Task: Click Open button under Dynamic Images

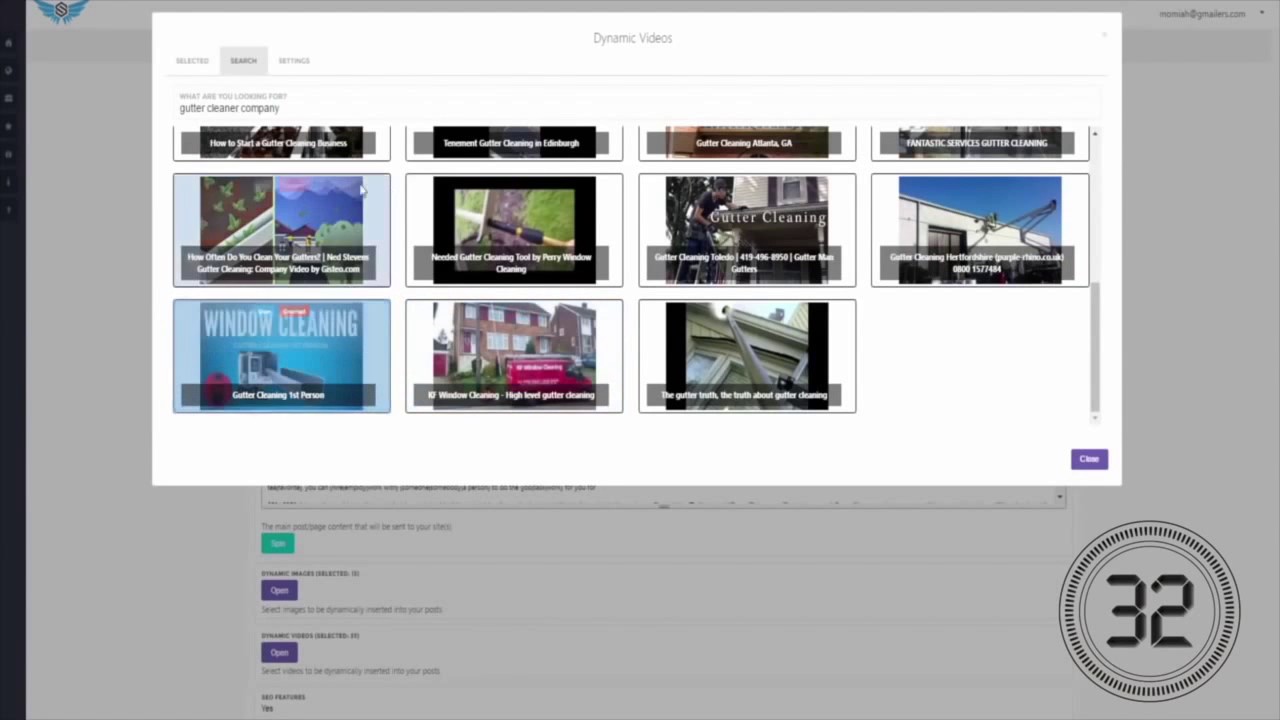Action: pyautogui.click(x=279, y=590)
